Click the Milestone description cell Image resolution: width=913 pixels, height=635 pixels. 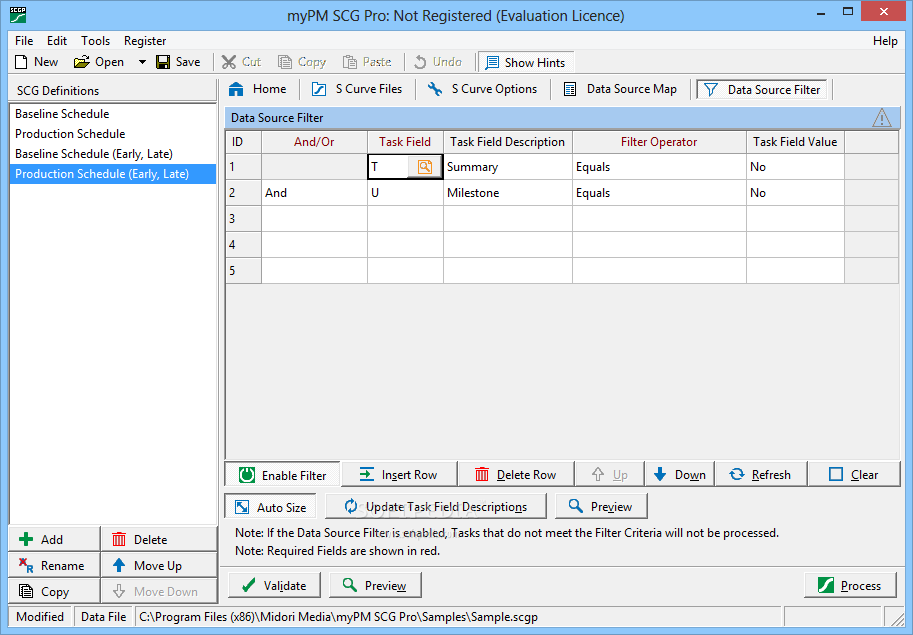coord(508,193)
